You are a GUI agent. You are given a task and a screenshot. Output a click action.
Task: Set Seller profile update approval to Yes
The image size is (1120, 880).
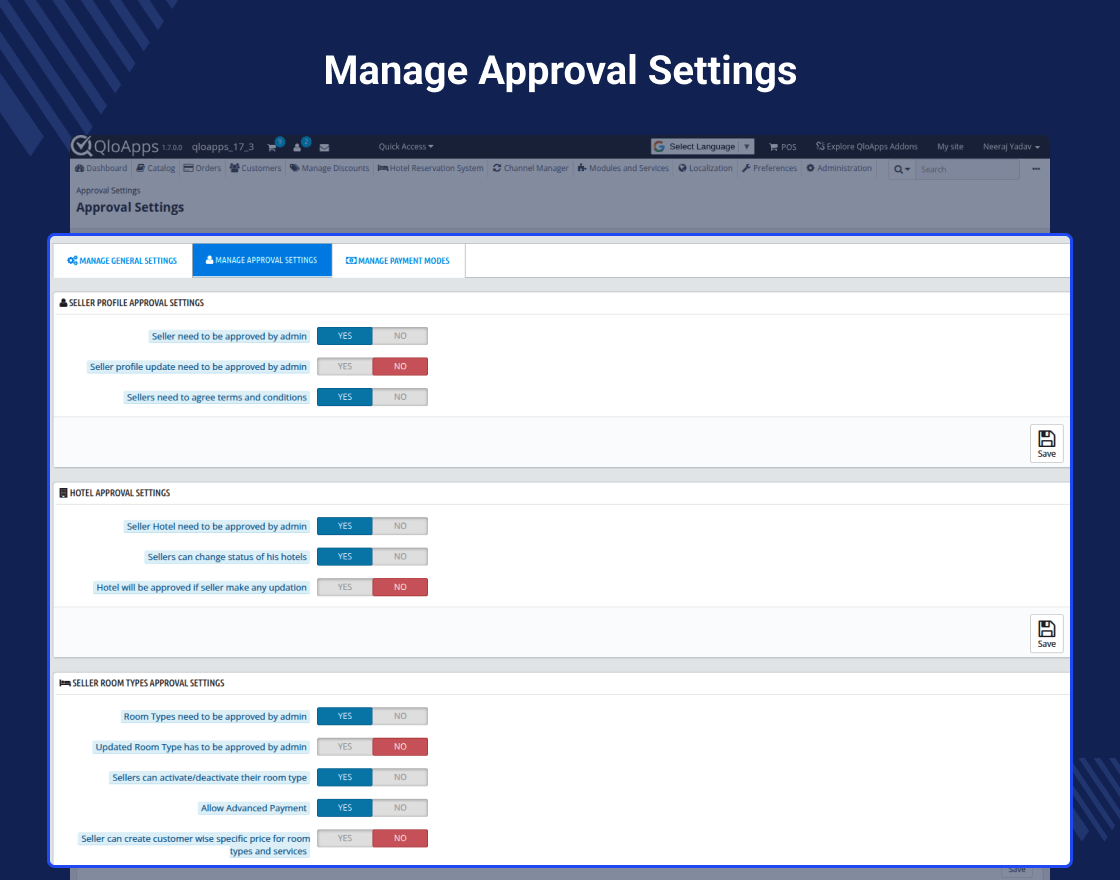345,366
